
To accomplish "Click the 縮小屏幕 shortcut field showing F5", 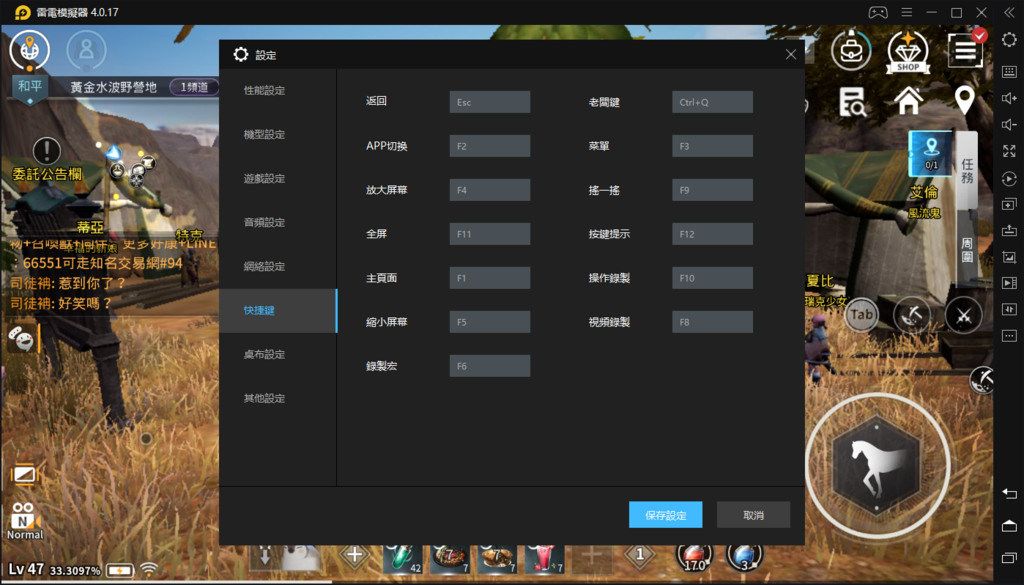I will click(490, 322).
